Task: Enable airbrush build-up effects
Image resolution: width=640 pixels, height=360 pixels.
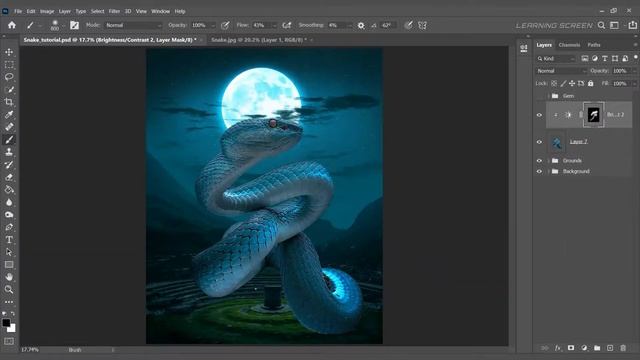Action: coord(287,25)
